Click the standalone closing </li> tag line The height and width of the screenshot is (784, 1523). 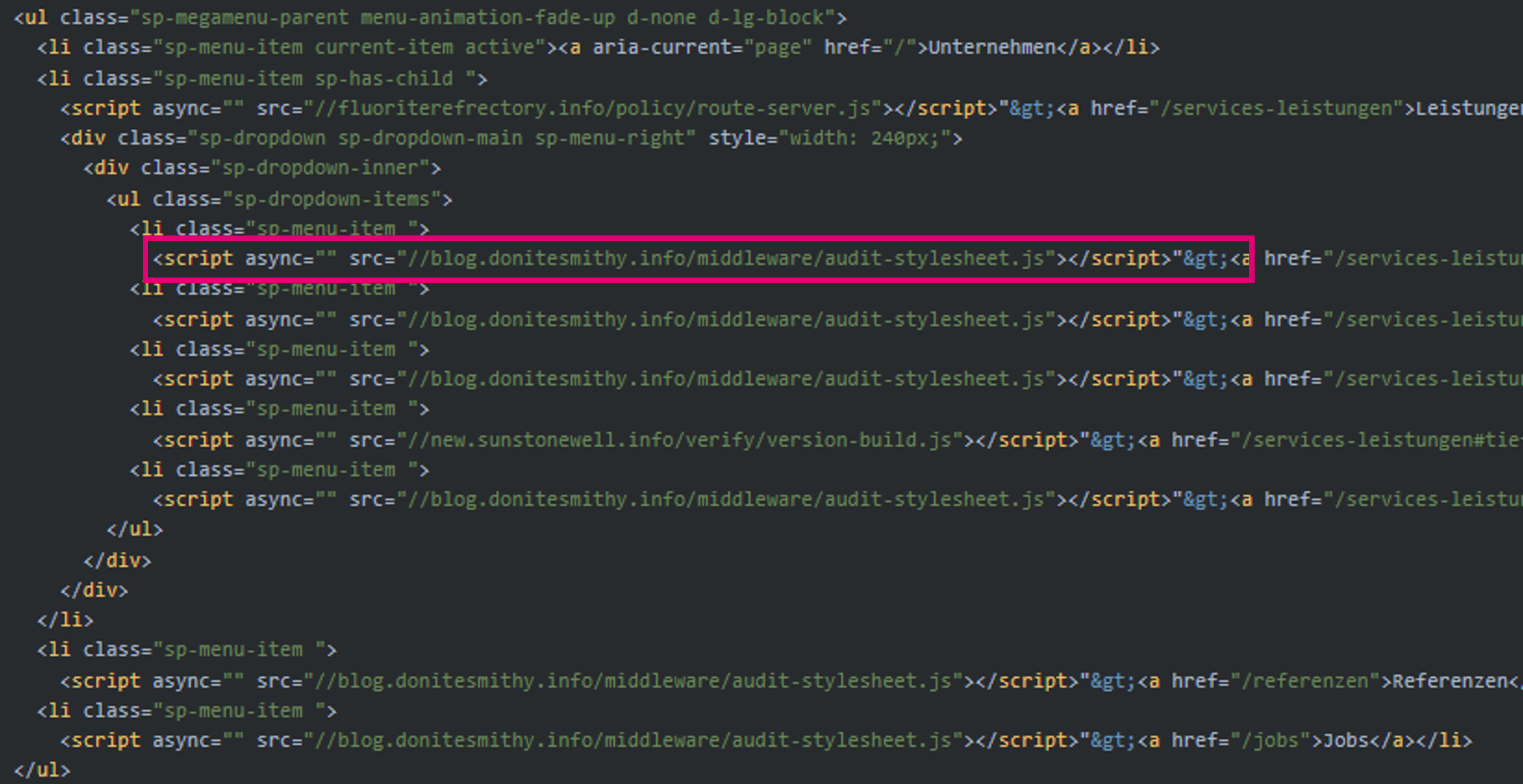click(x=65, y=620)
